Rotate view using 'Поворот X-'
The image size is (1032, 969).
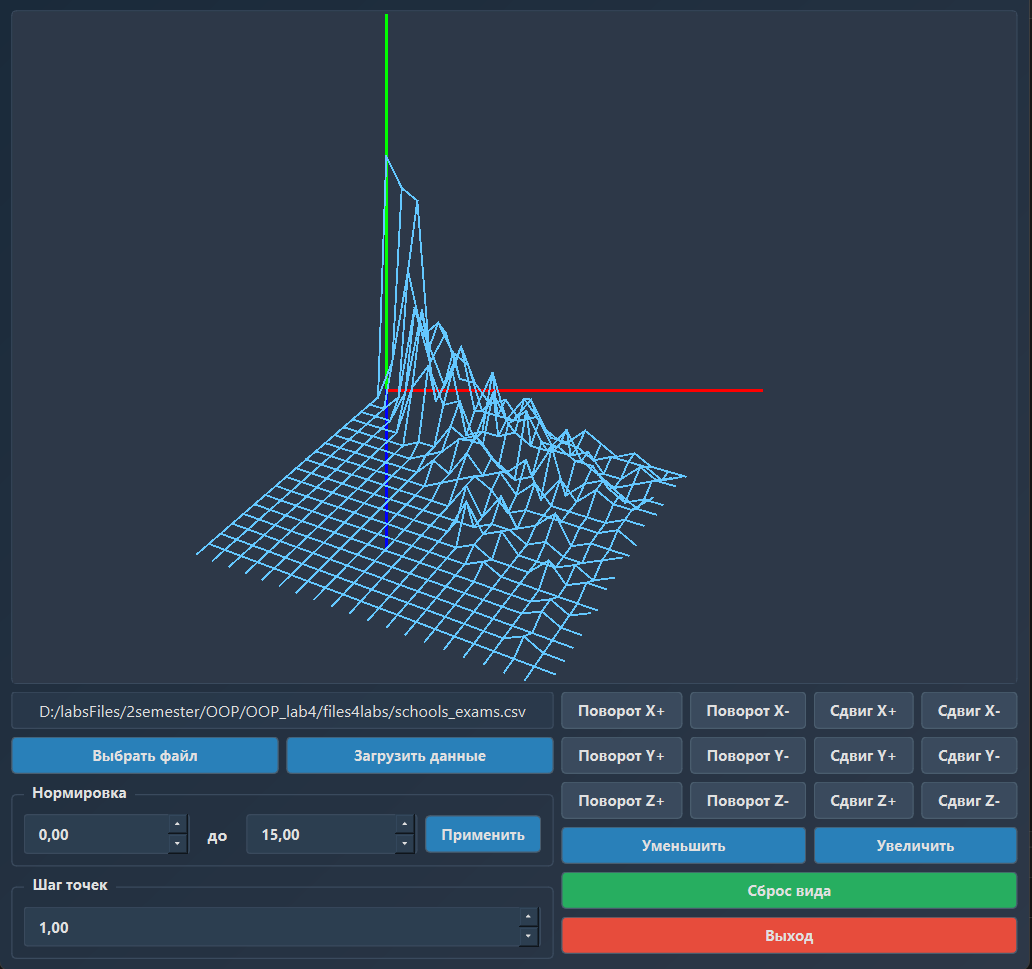(748, 710)
